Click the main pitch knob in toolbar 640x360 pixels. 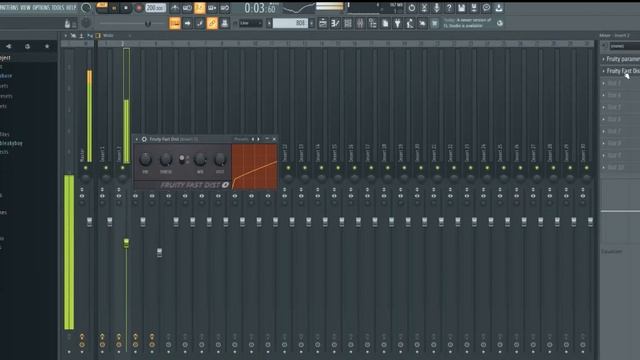pos(86,23)
